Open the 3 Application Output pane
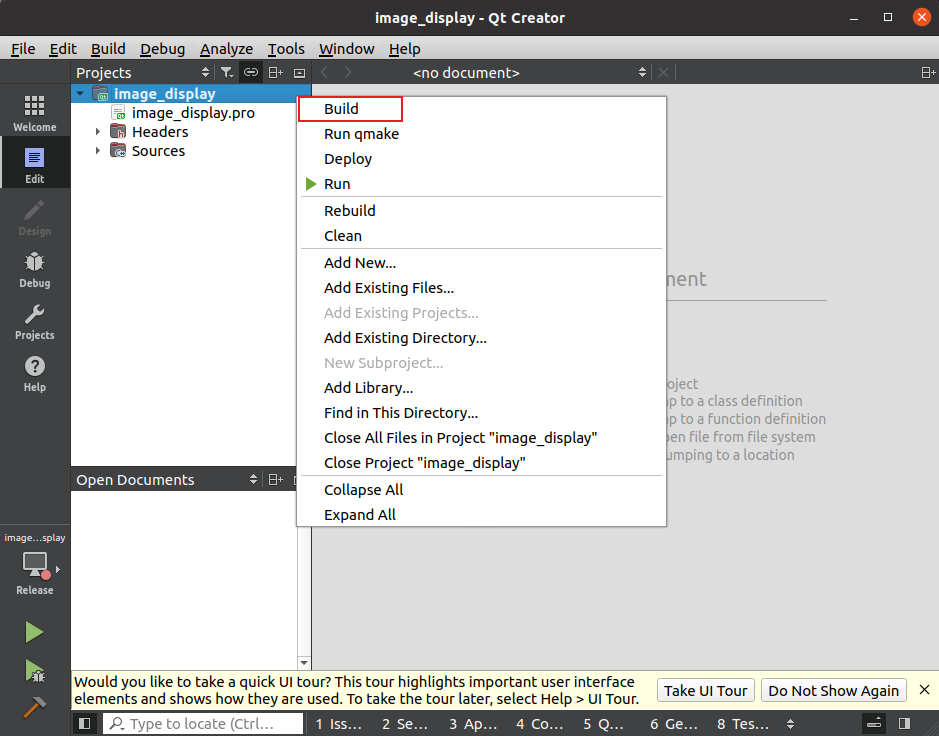 tap(473, 724)
